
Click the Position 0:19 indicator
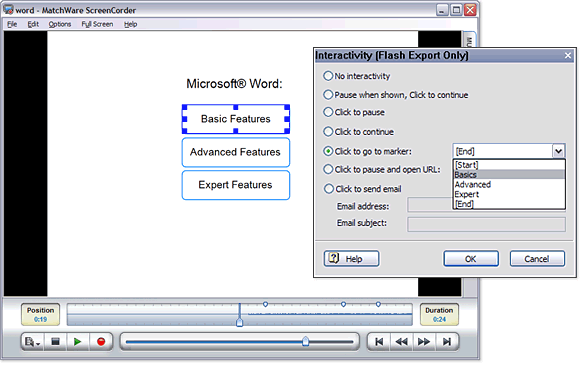(40, 315)
